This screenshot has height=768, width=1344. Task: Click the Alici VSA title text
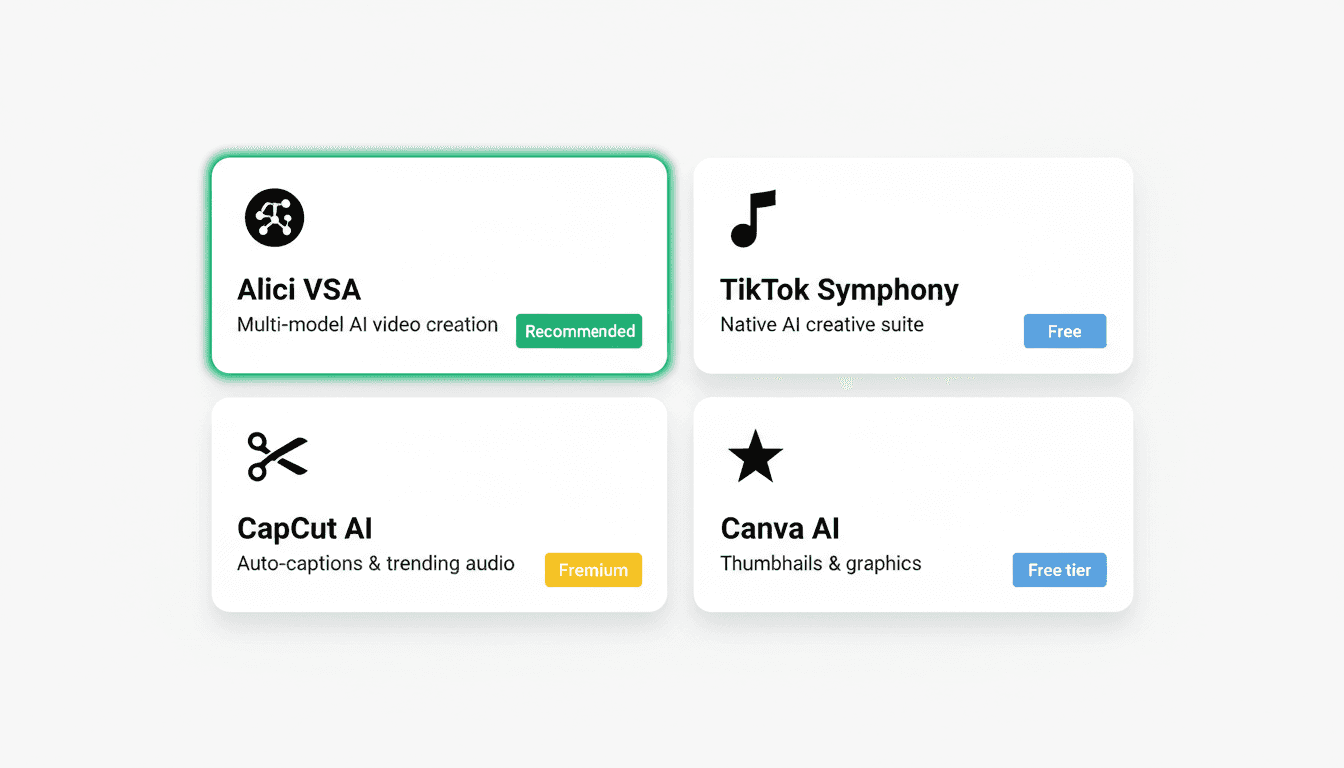click(x=298, y=289)
